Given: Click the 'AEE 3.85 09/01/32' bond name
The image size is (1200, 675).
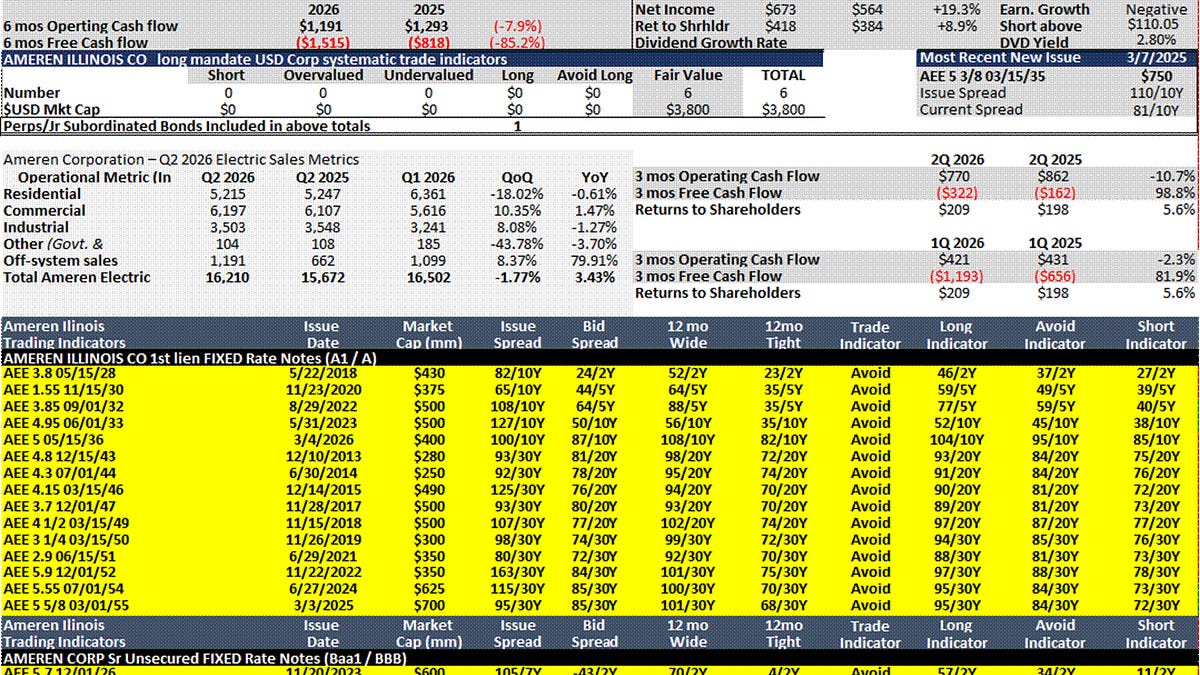Looking at the screenshot, I should click(x=63, y=407).
